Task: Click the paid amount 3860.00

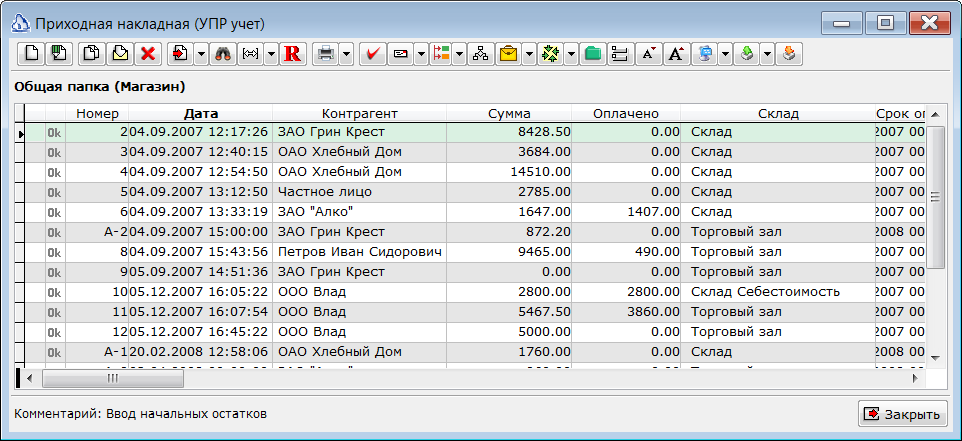Action: coord(626,312)
